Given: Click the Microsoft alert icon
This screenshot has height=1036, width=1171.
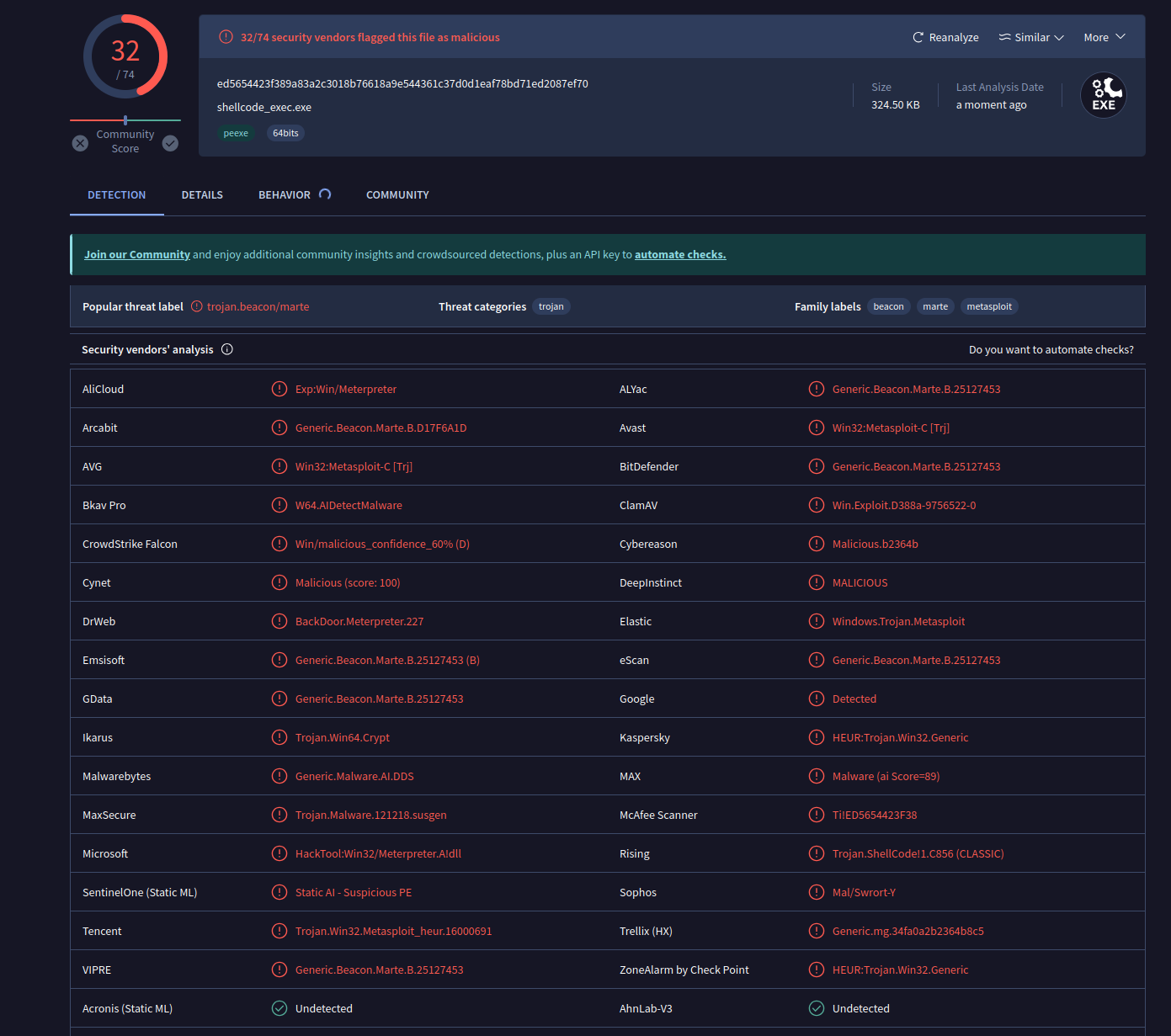Looking at the screenshot, I should pos(279,853).
